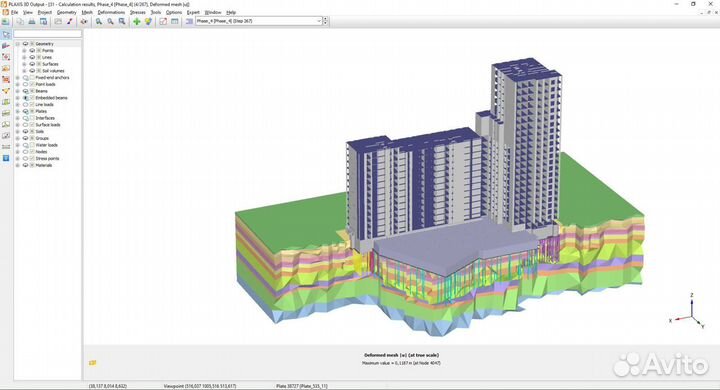Click the light bulb toolbar icon
The width and height of the screenshot is (720, 390).
148,21
